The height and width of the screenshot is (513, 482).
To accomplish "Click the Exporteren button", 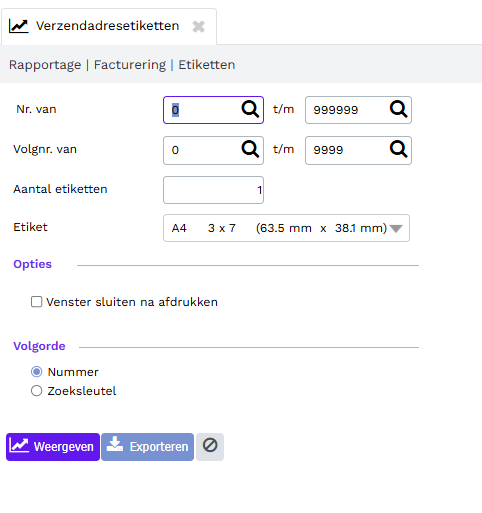I will [x=147, y=447].
